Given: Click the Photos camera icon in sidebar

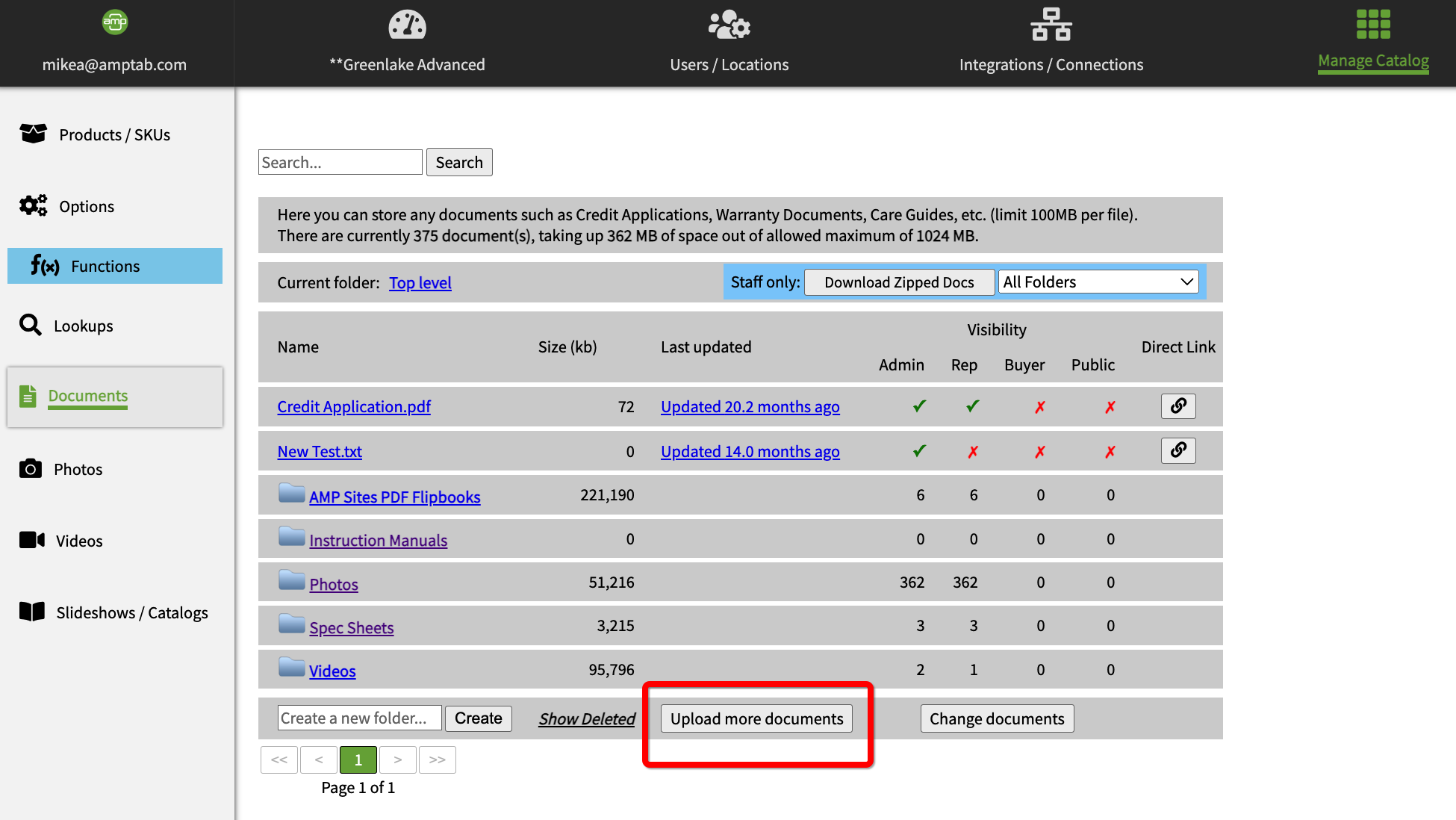Looking at the screenshot, I should (x=31, y=469).
